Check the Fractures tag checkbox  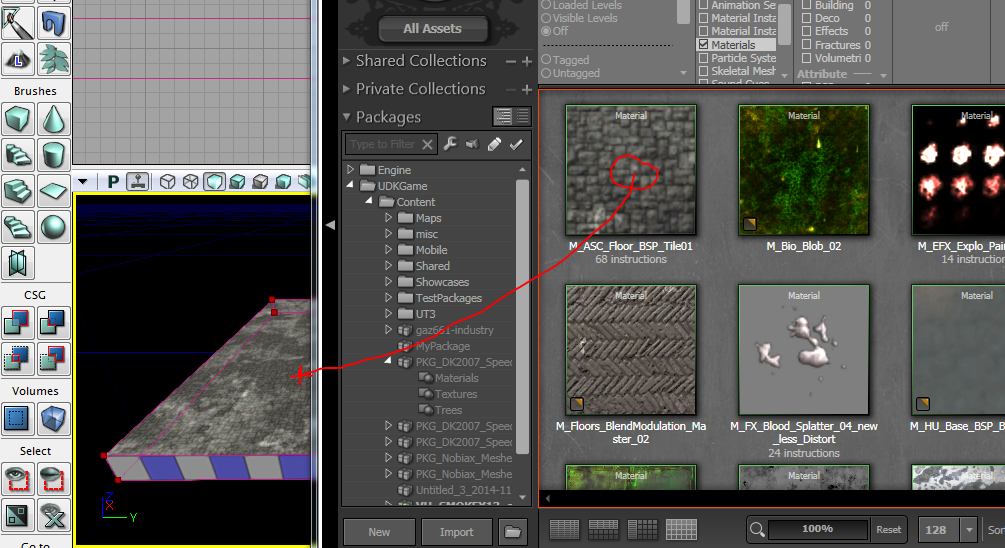point(807,45)
